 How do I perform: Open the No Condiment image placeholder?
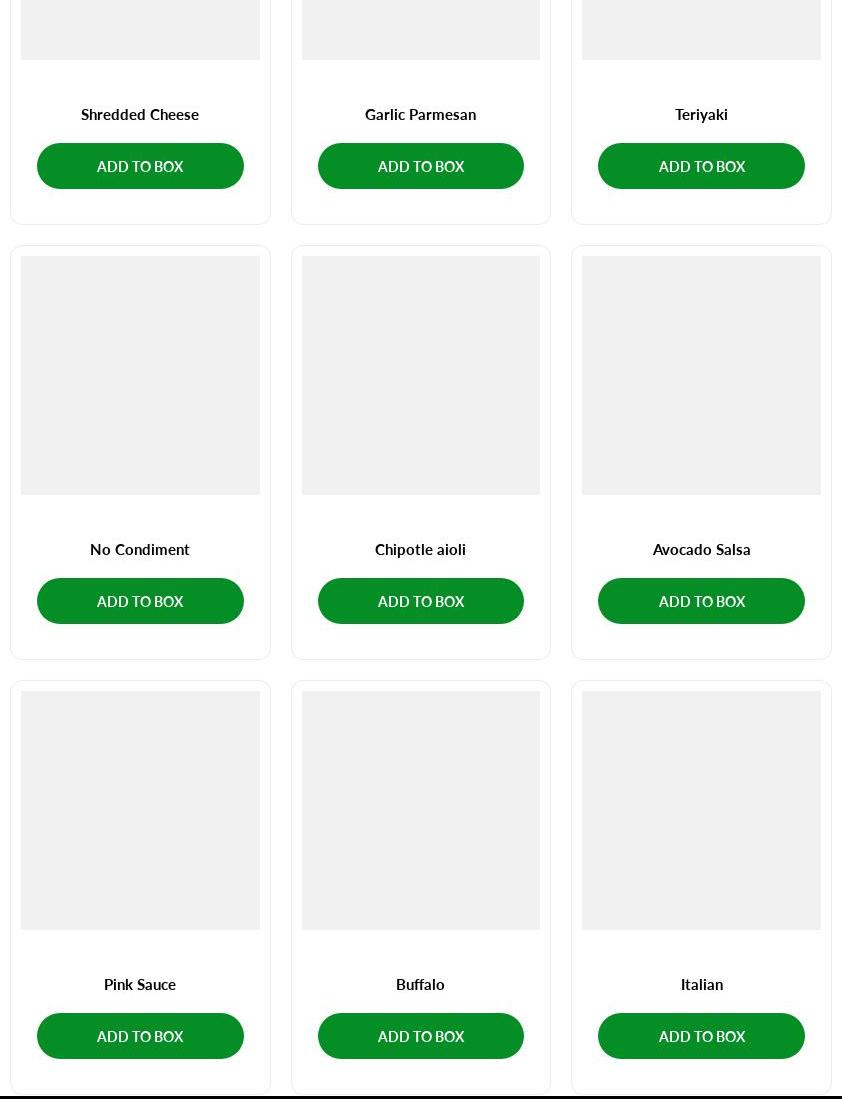pos(140,375)
